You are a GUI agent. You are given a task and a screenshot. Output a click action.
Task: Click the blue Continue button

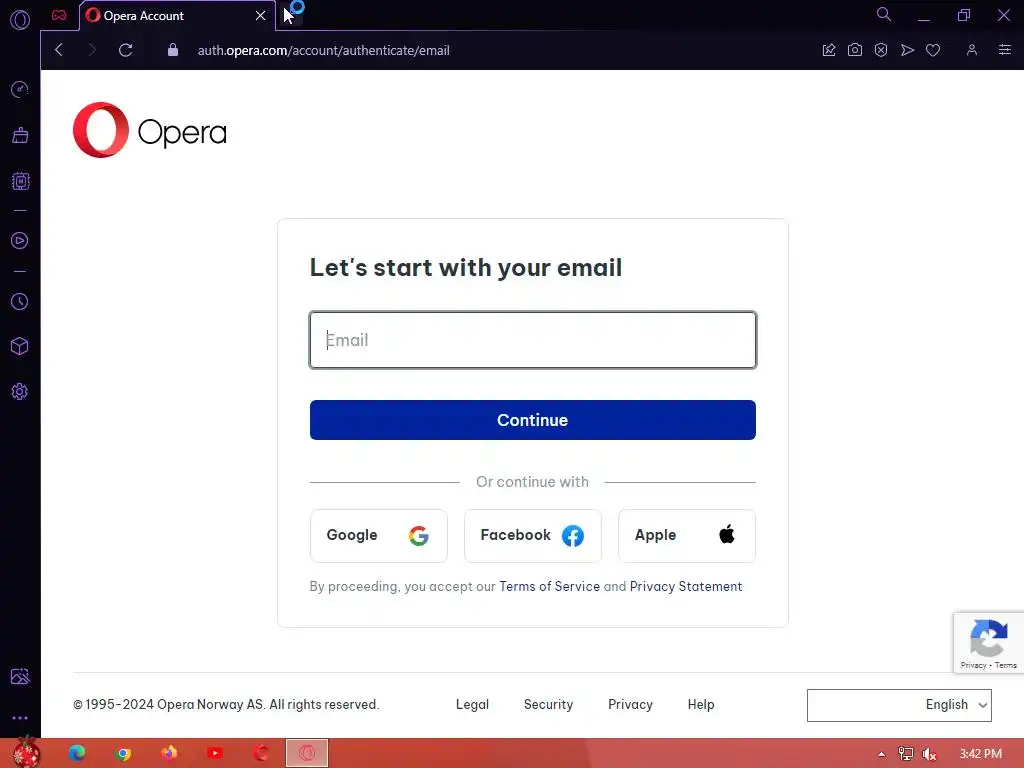[x=533, y=420]
